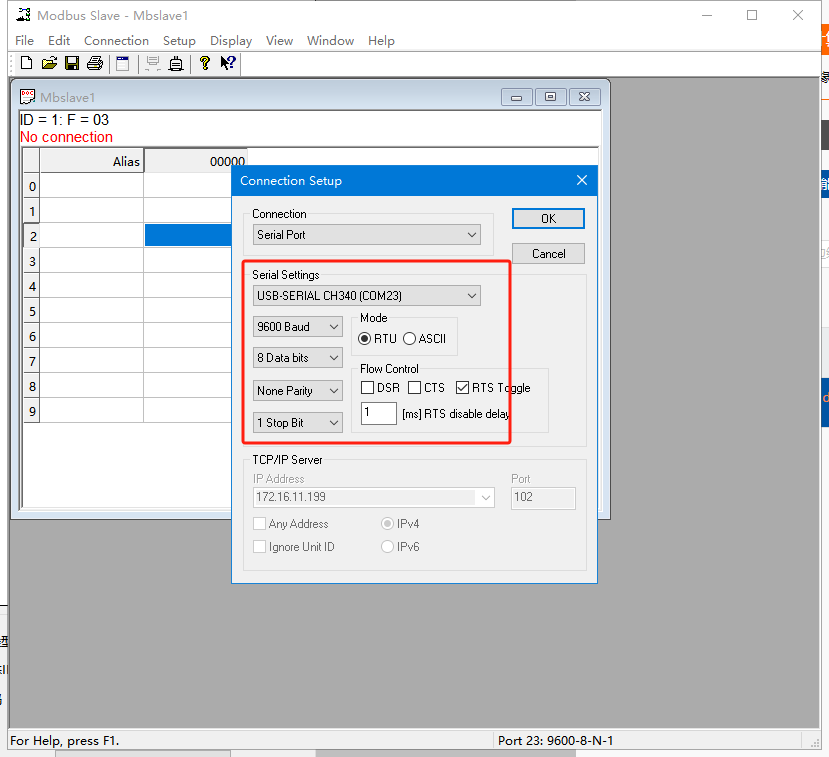Screen dimensions: 829x757
Task: Click the context help arrow icon
Action: tap(228, 64)
